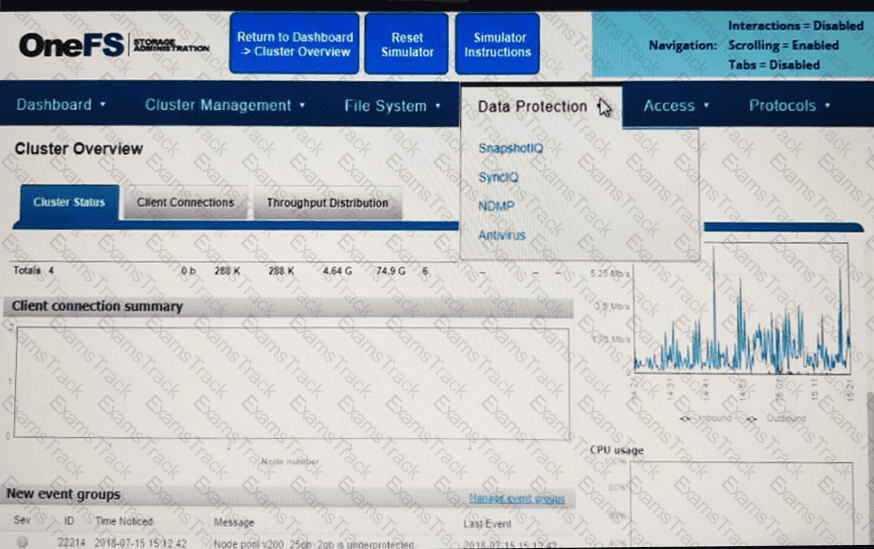874x549 pixels.
Task: Click Return to Dashboard Cluster Overview button
Action: pyautogui.click(x=294, y=44)
